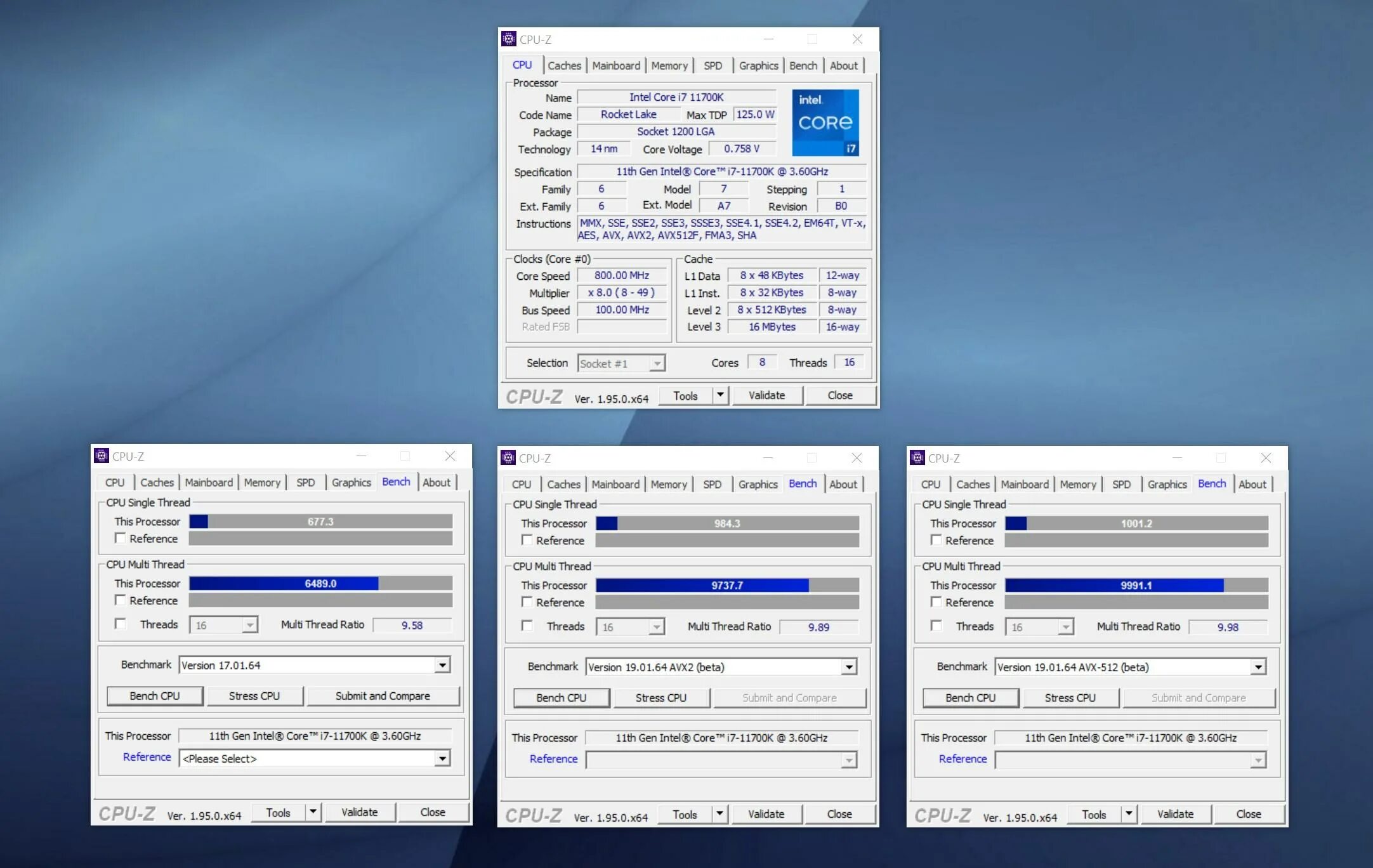Switch to Mainboard tab in top CPU-Z window

pos(616,65)
